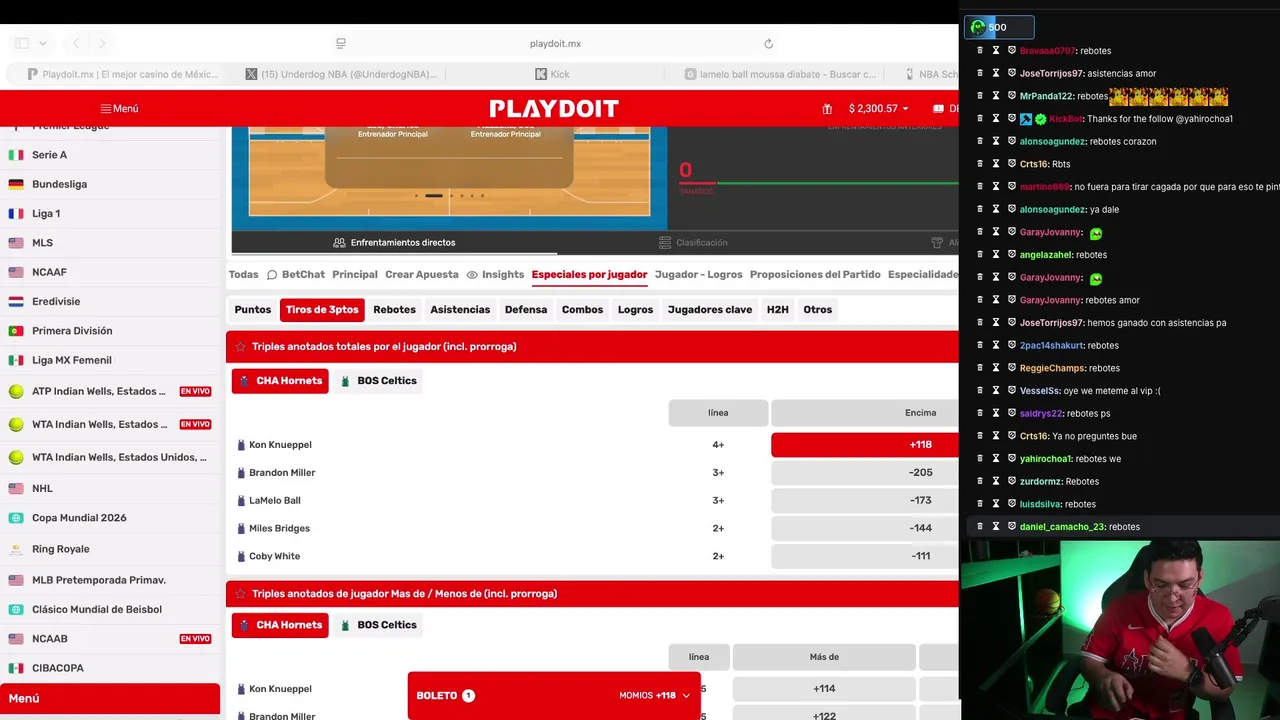Select the Puntos filter
Image resolution: width=1280 pixels, height=720 pixels.
(x=253, y=310)
